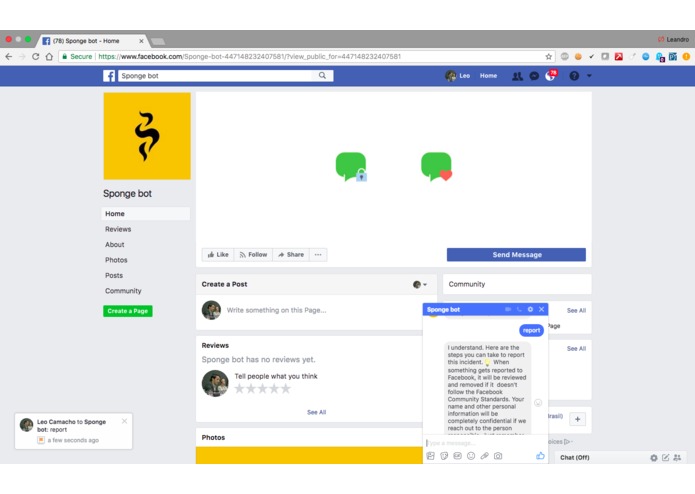Compose new message from chat bar
The height and width of the screenshot is (494, 695).
[x=665, y=458]
